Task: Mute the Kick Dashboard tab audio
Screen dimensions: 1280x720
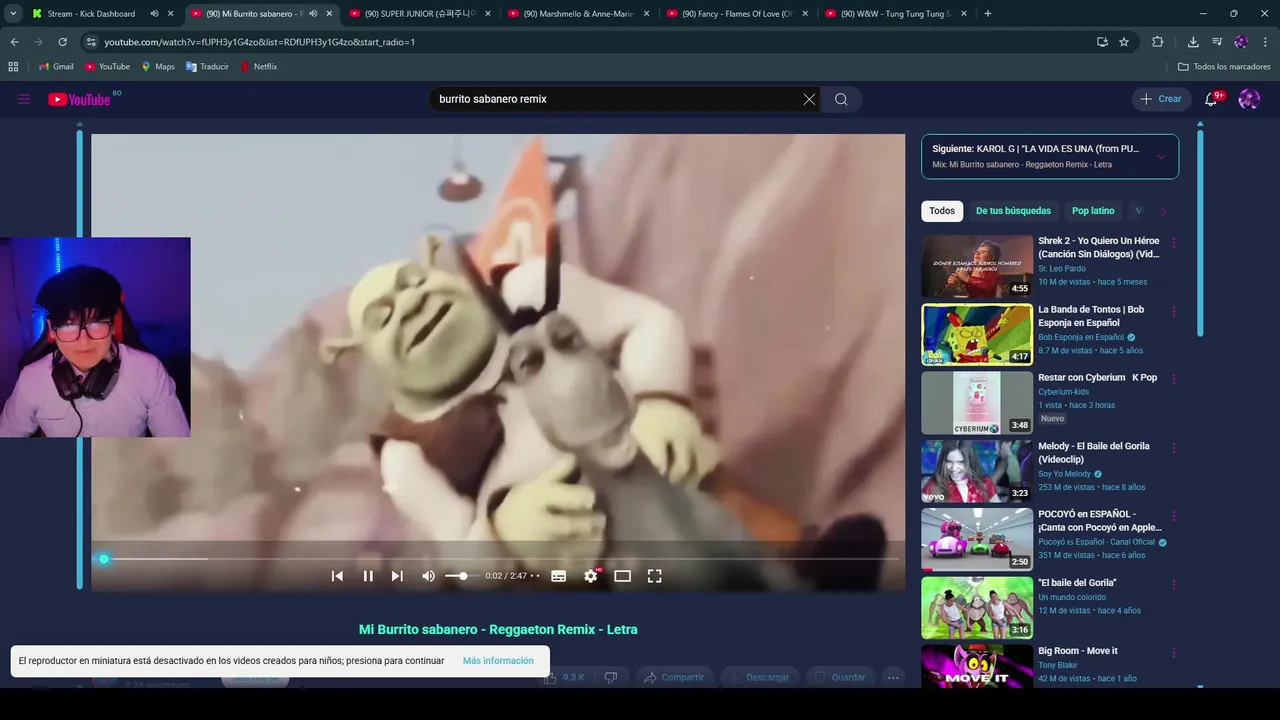Action: point(154,14)
